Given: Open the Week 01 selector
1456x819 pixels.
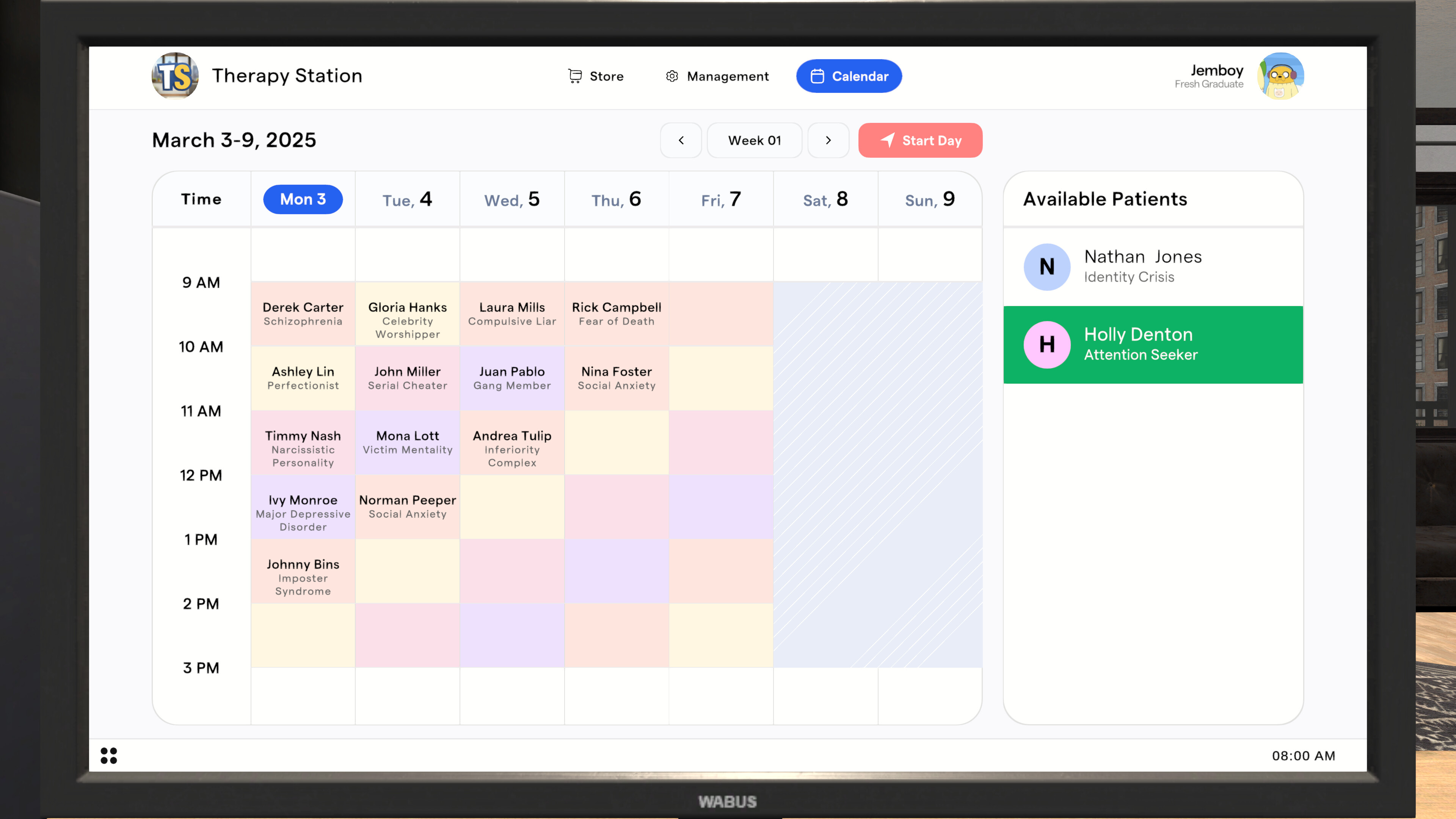Looking at the screenshot, I should 754,140.
